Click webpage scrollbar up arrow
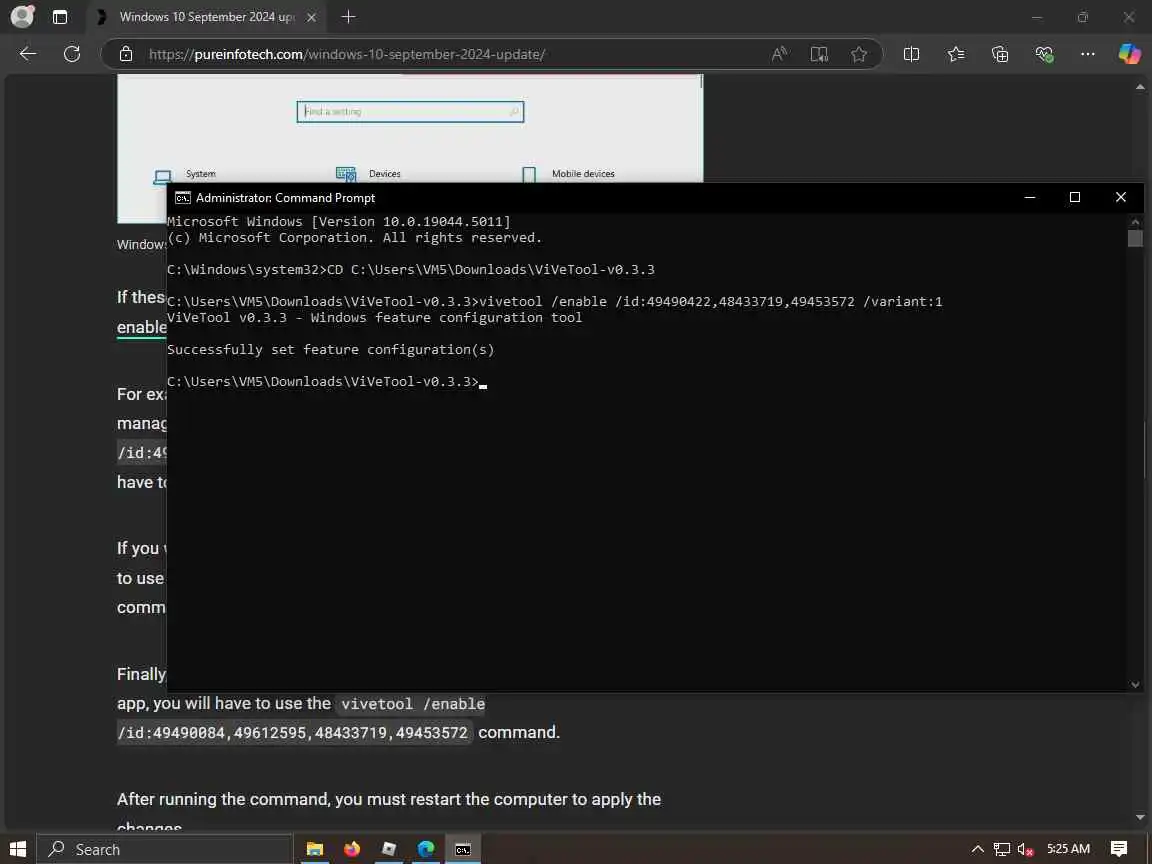1152x864 pixels. [x=1140, y=87]
